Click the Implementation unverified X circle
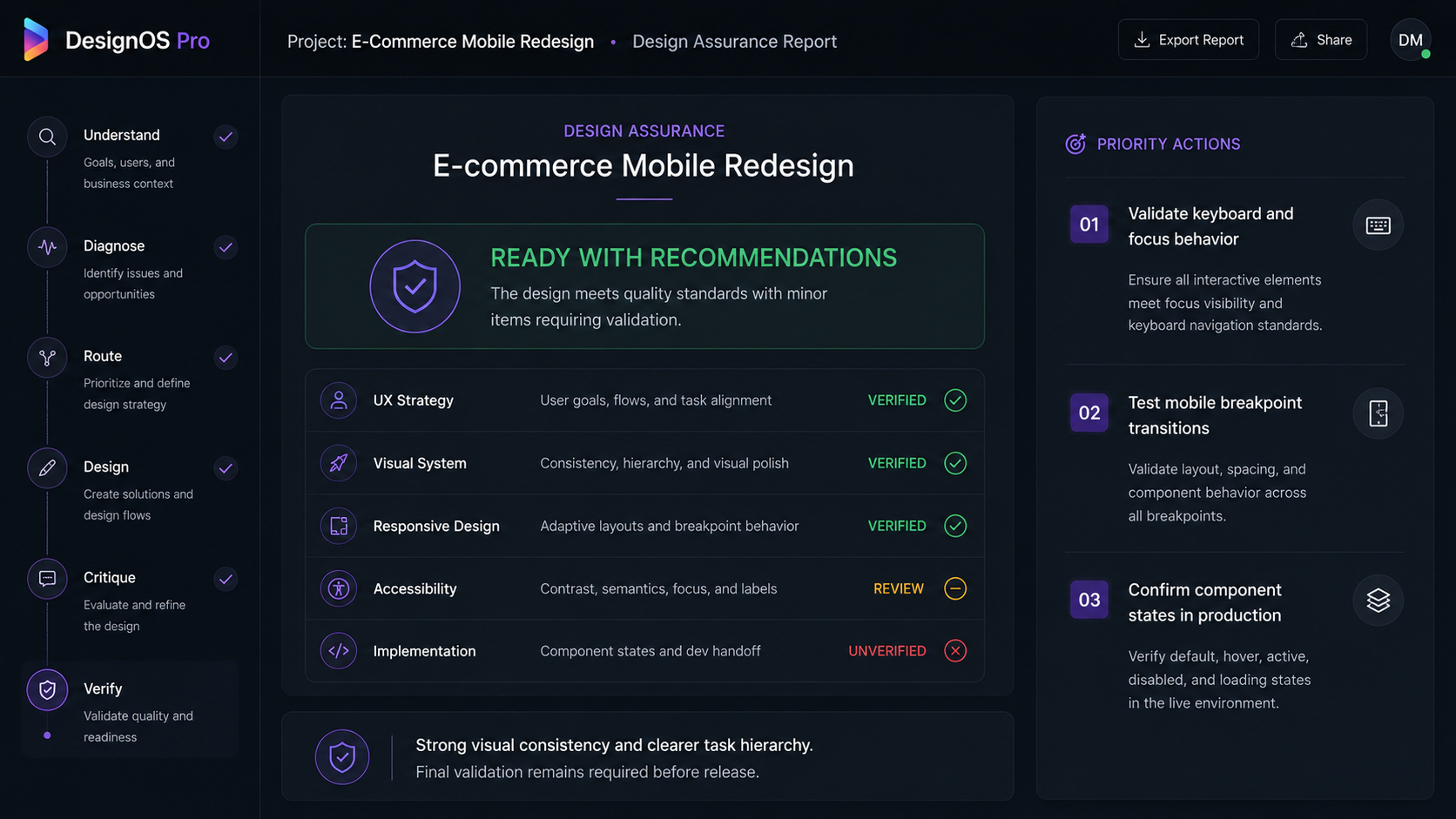 (955, 651)
